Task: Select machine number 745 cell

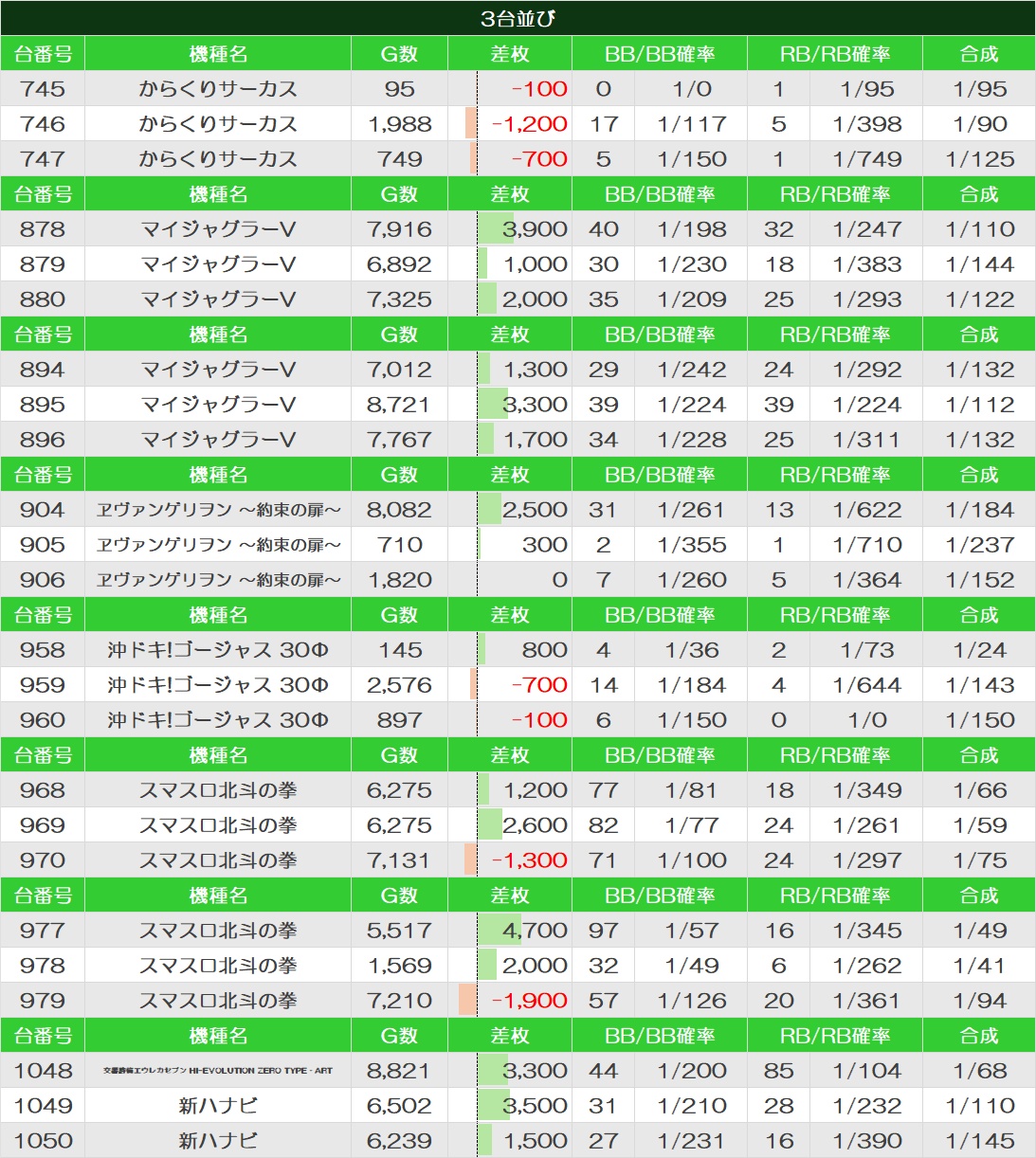Action: [43, 89]
